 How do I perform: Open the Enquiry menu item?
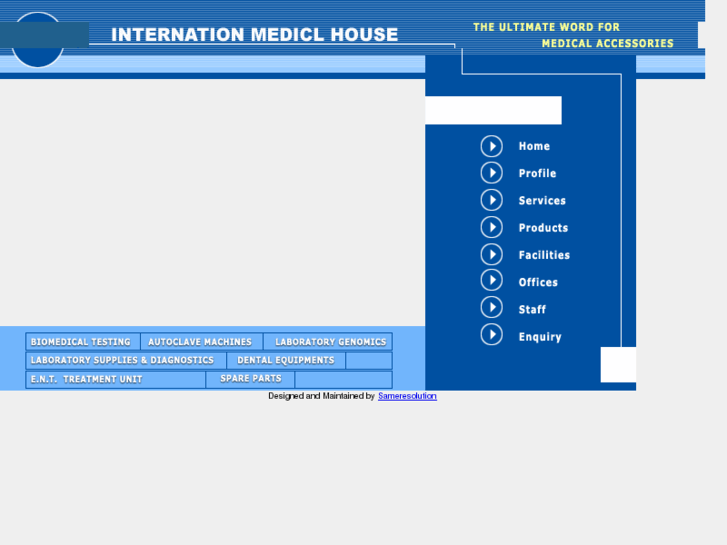click(x=540, y=337)
